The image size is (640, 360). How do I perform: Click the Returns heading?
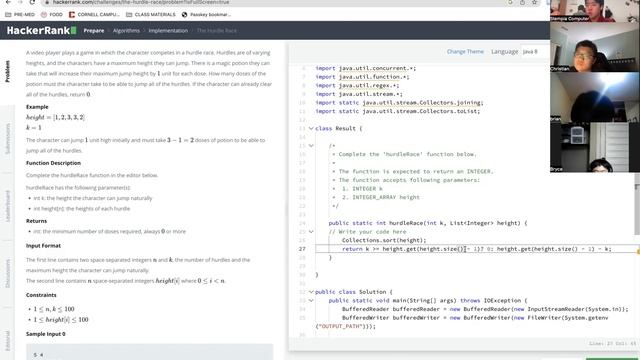point(36,221)
